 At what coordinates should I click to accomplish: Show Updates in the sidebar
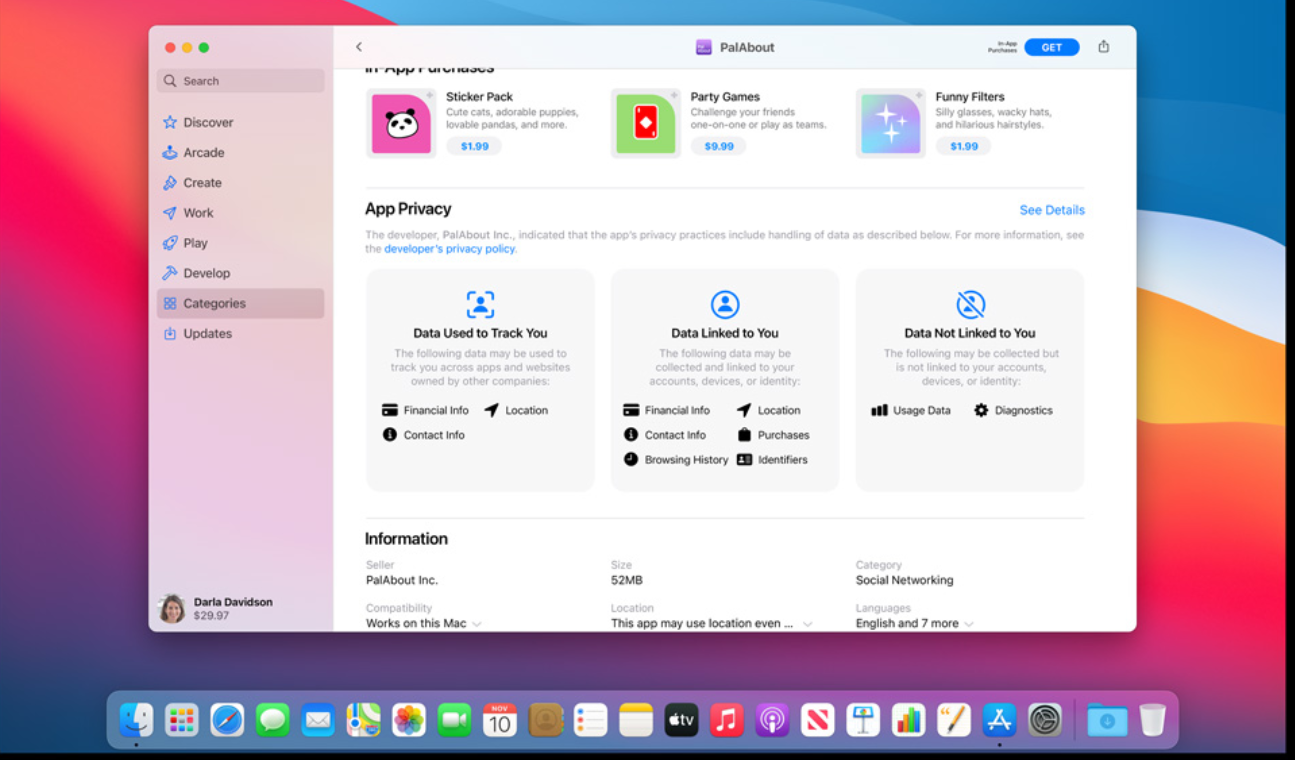coord(240,334)
